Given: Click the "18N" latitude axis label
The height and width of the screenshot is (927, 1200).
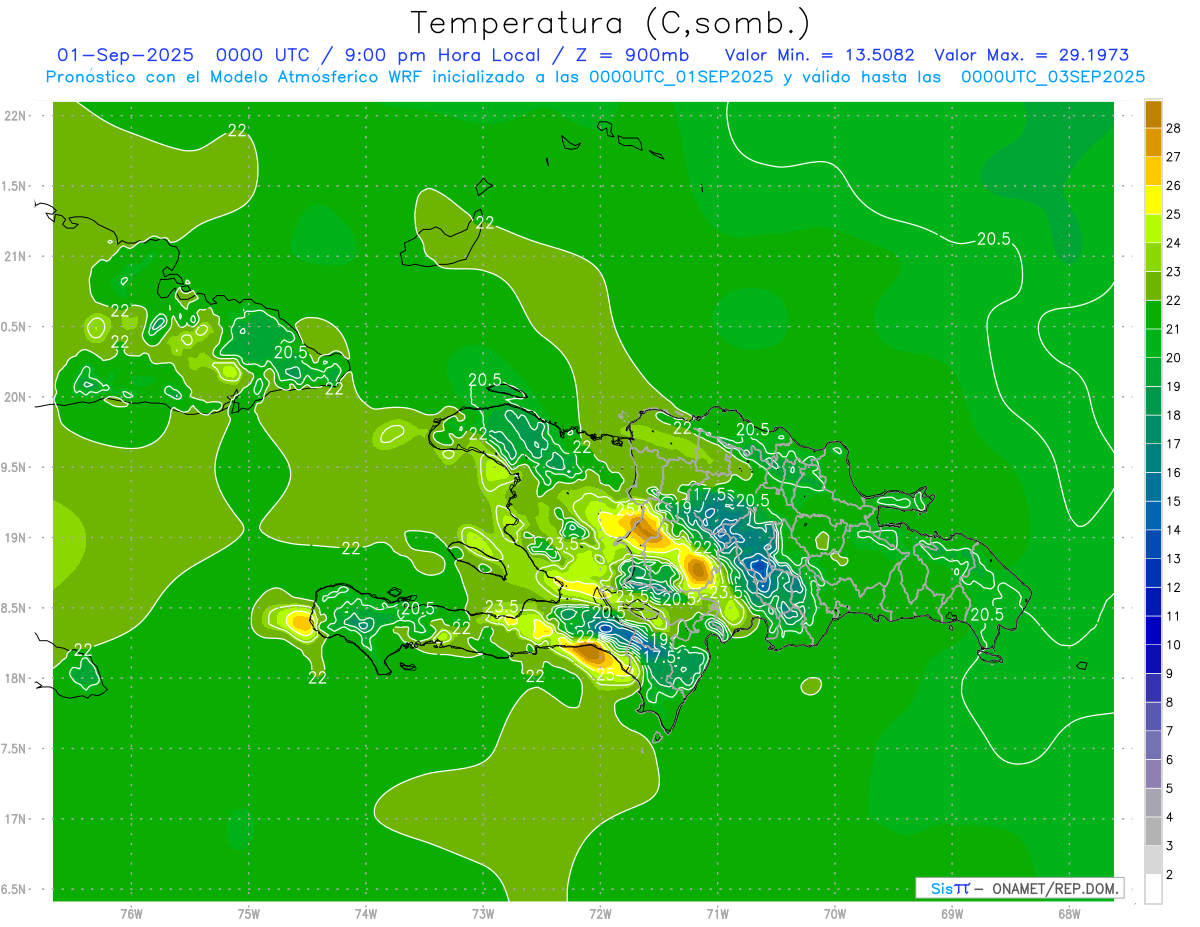Looking at the screenshot, I should click(x=16, y=678).
